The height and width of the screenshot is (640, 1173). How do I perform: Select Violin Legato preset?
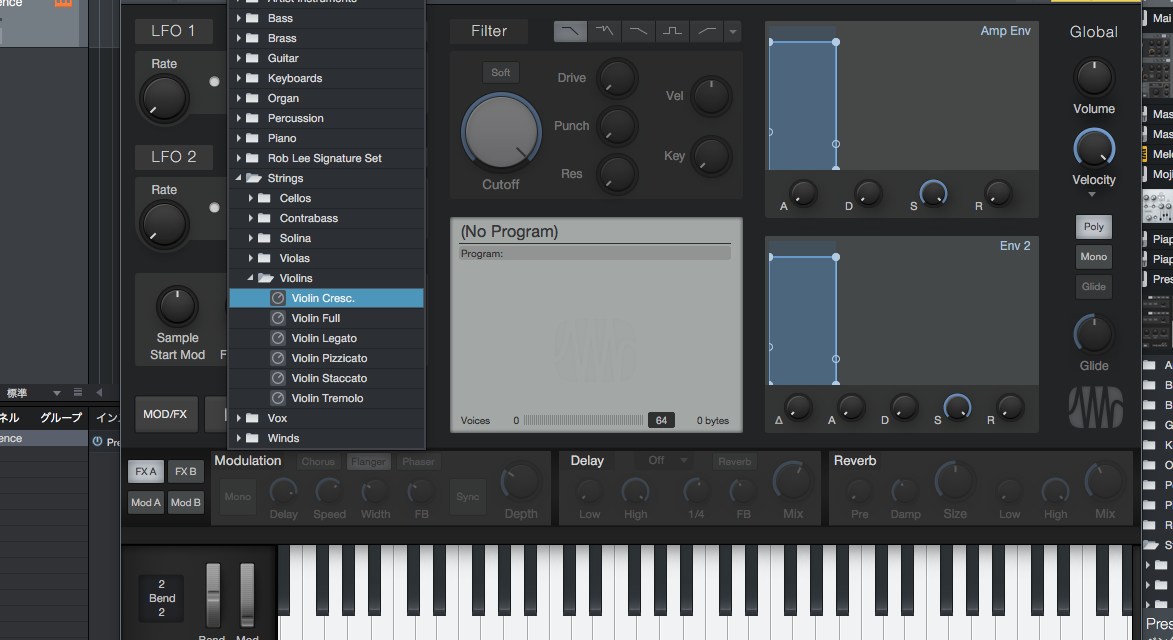coord(326,338)
